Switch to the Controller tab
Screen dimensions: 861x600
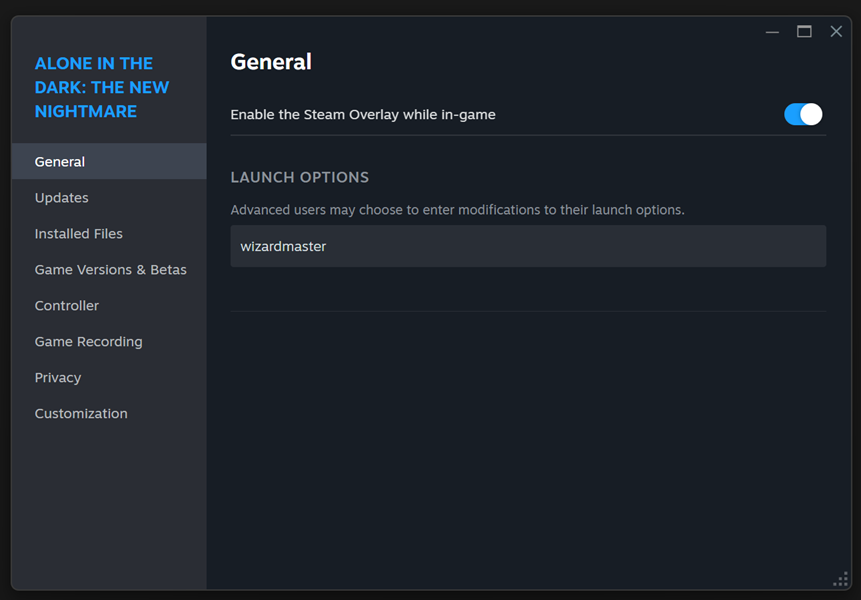(67, 306)
